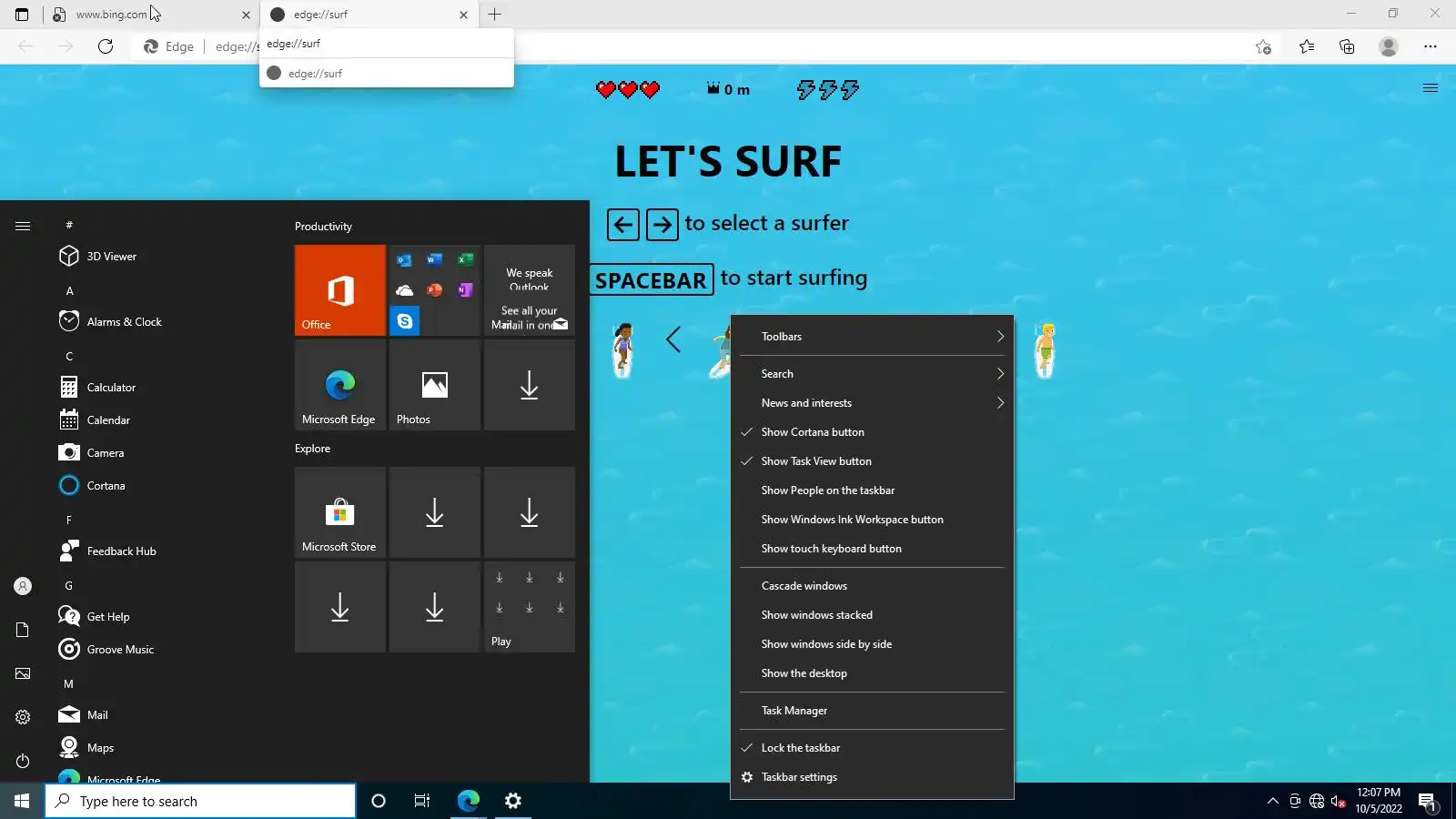Screen dimensions: 1456x819
Task: Click Cortana circle on the taskbar
Action: coord(379,801)
